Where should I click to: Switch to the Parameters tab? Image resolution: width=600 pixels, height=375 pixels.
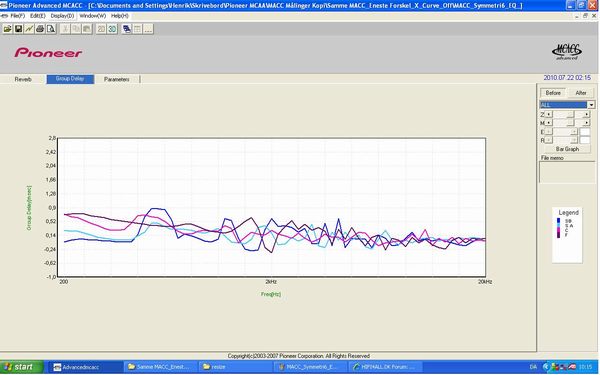(117, 79)
